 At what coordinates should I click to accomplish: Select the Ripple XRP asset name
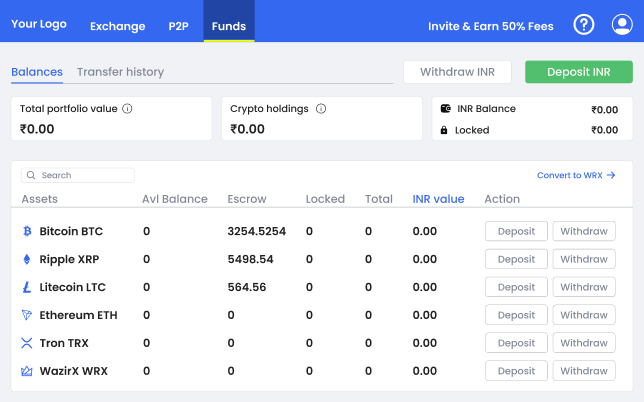(69, 260)
